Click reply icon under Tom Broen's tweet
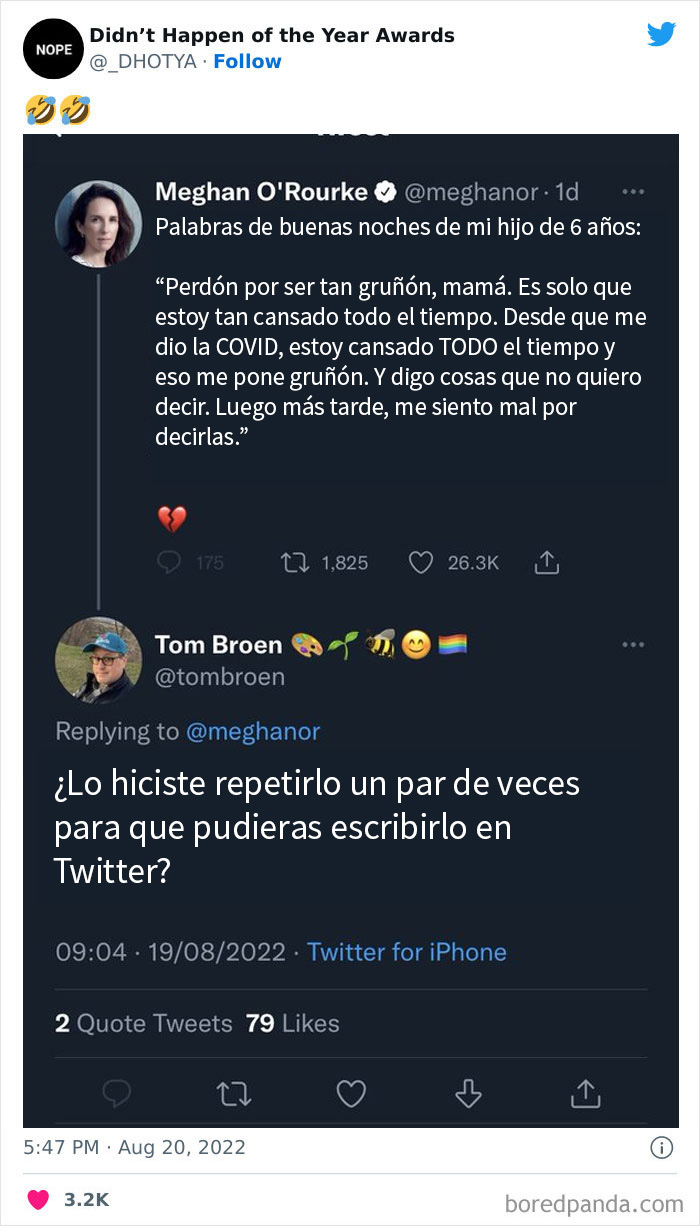Screen dimensions: 700x1226 point(117,1094)
